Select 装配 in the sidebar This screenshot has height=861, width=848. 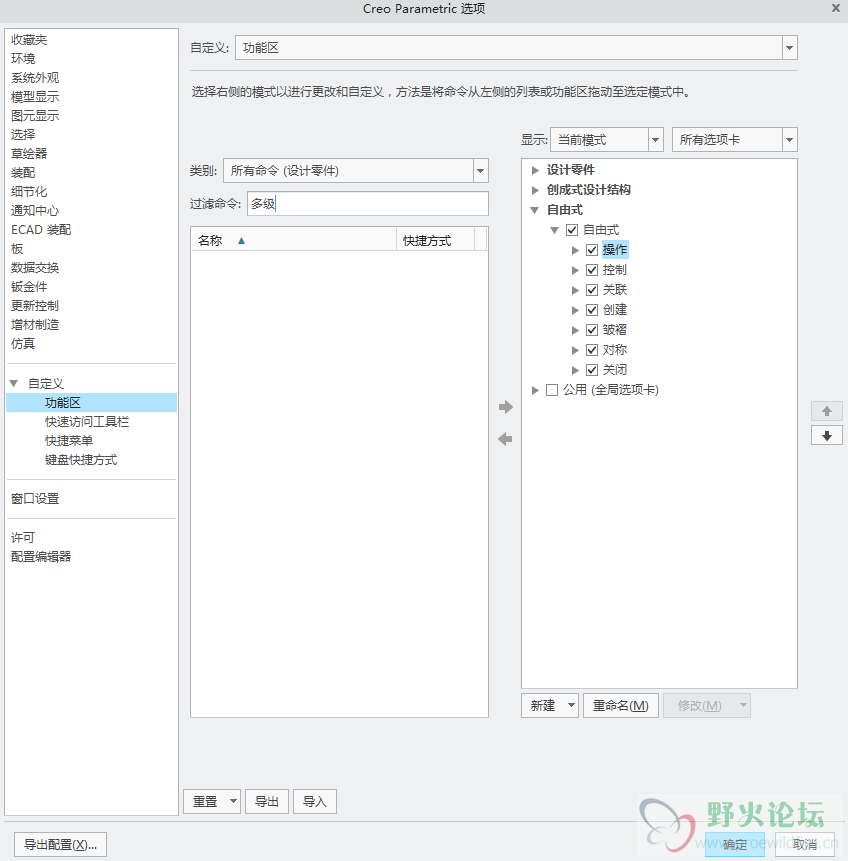click(x=23, y=172)
